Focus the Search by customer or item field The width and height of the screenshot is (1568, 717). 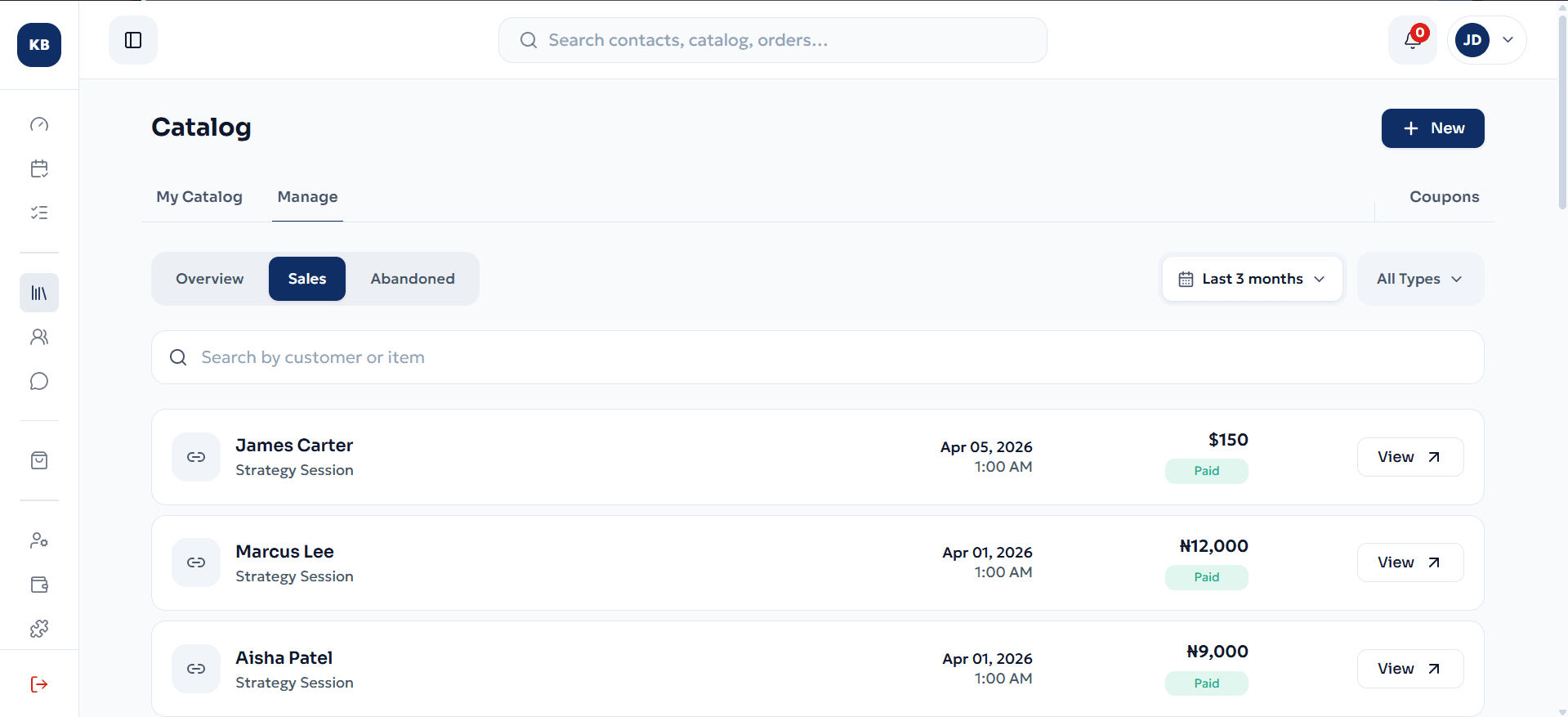click(818, 357)
